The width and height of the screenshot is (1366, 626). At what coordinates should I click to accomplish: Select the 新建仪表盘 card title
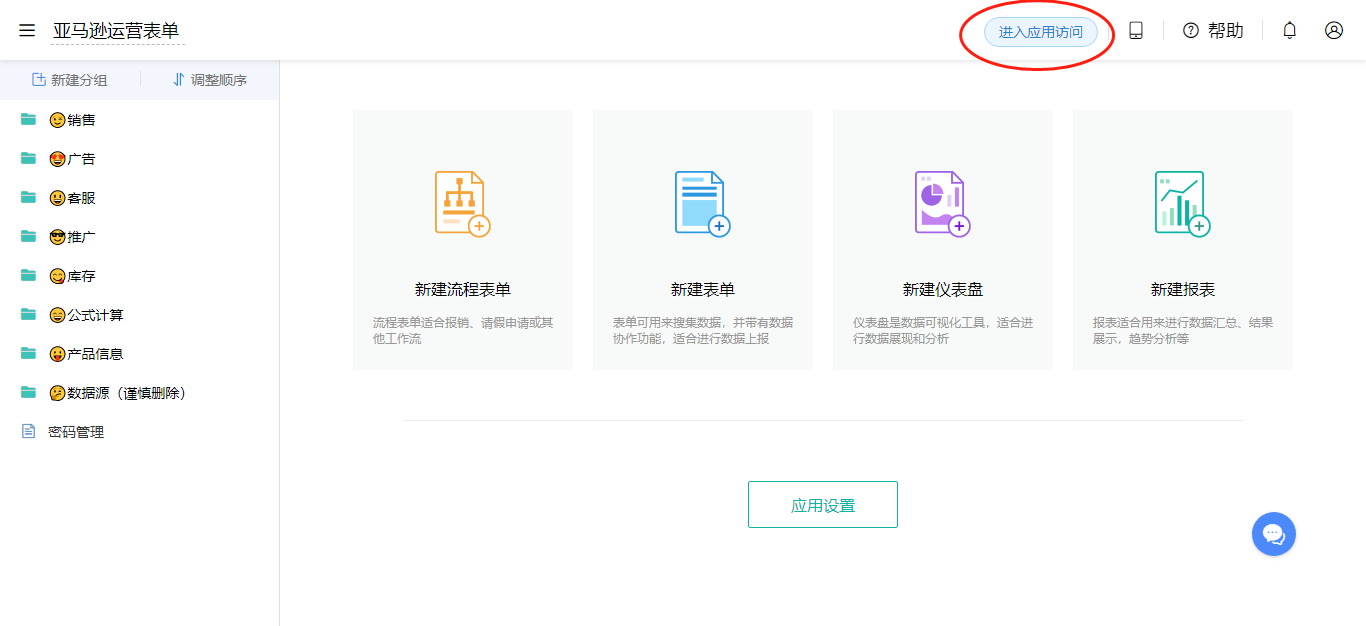(943, 290)
